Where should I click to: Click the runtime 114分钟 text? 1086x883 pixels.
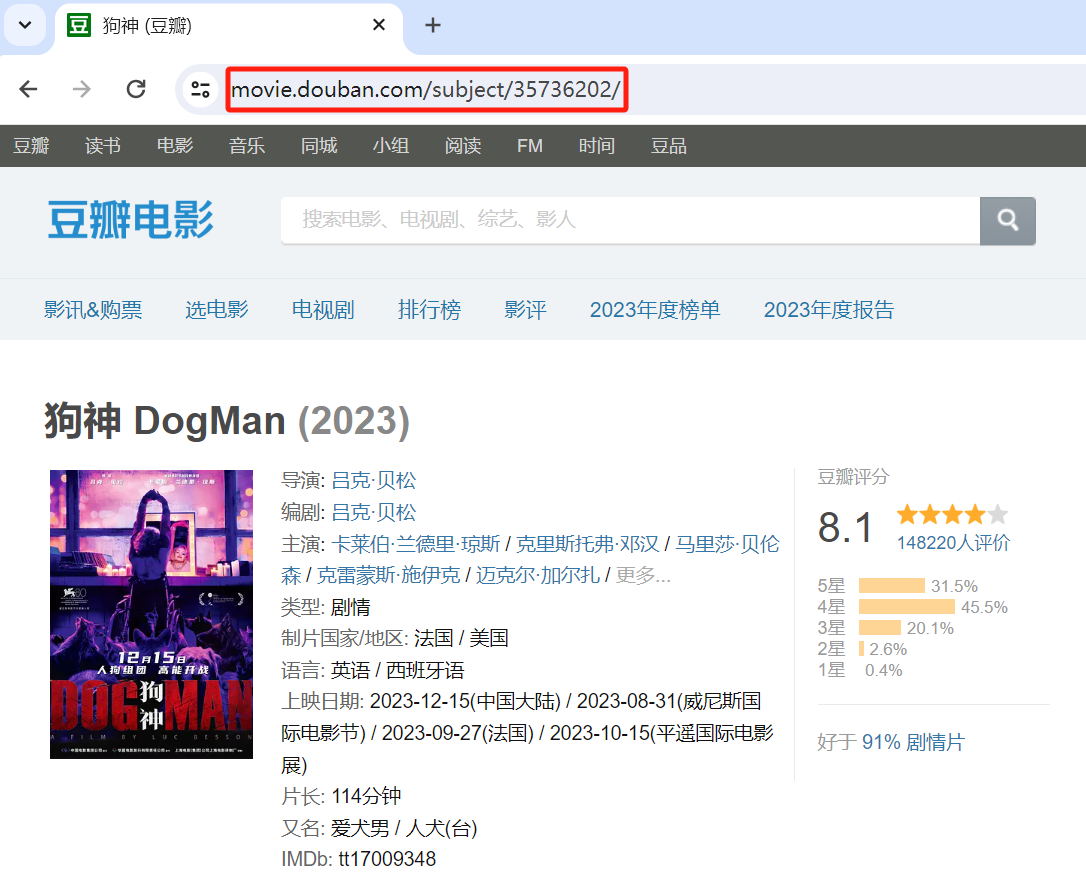coord(366,796)
